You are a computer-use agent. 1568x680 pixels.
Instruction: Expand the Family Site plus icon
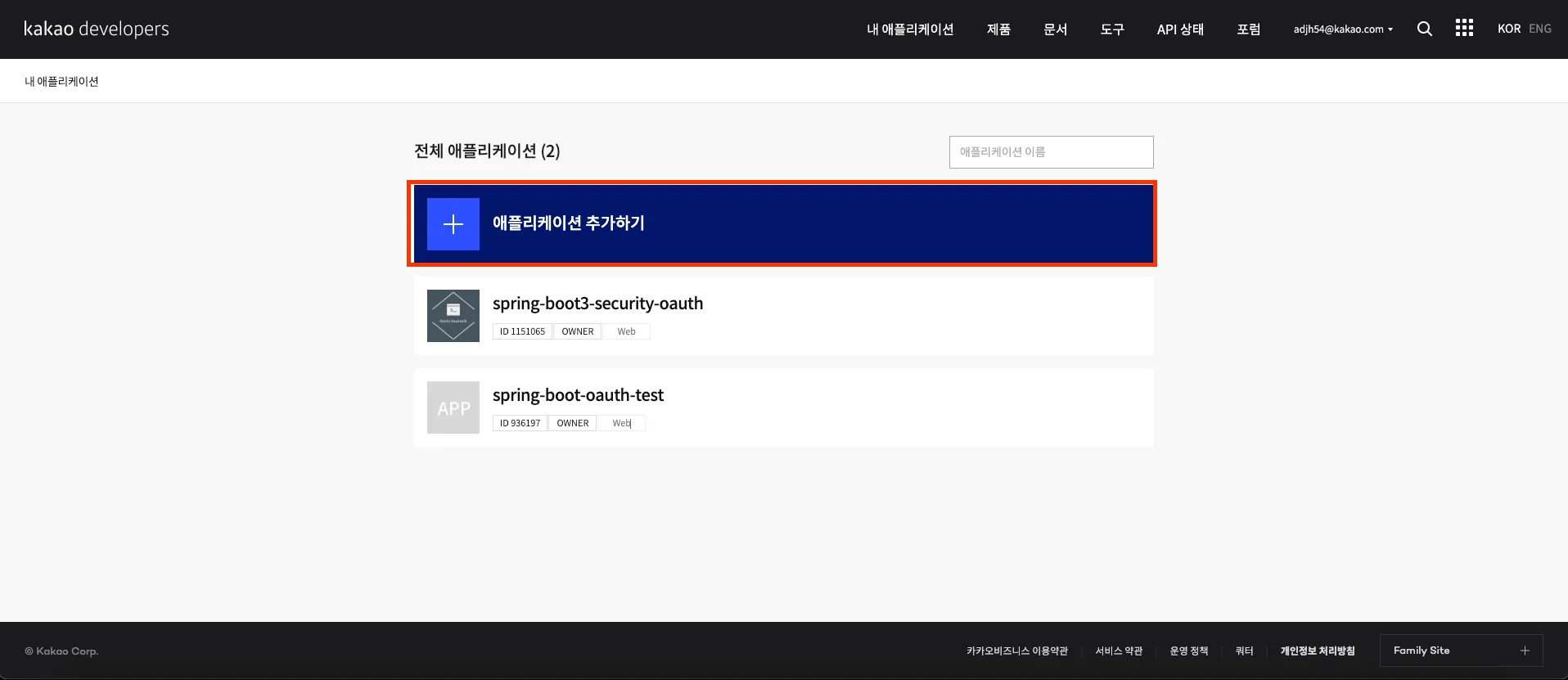[x=1525, y=651]
